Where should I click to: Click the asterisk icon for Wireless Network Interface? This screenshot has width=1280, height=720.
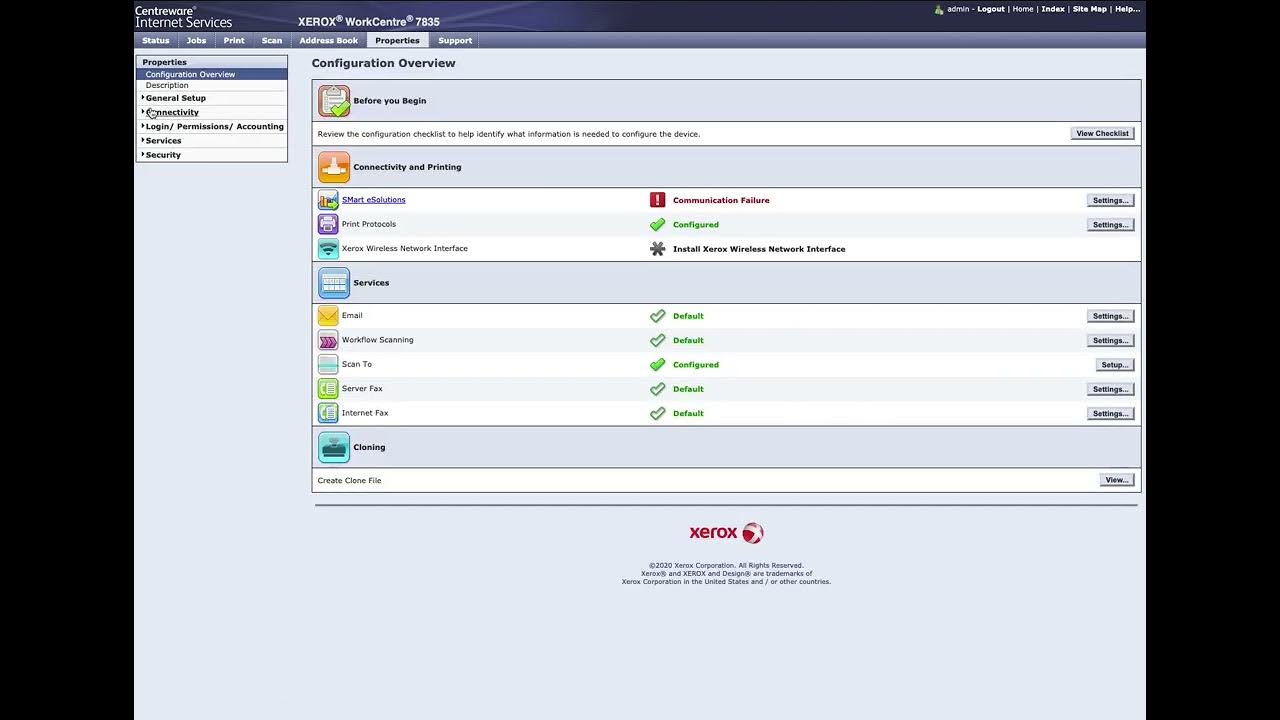pos(657,249)
